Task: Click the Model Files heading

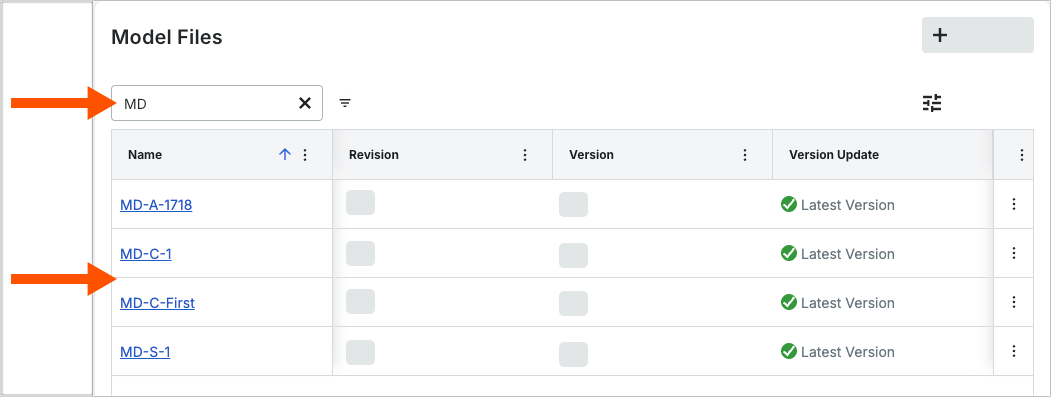Action: coord(167,38)
